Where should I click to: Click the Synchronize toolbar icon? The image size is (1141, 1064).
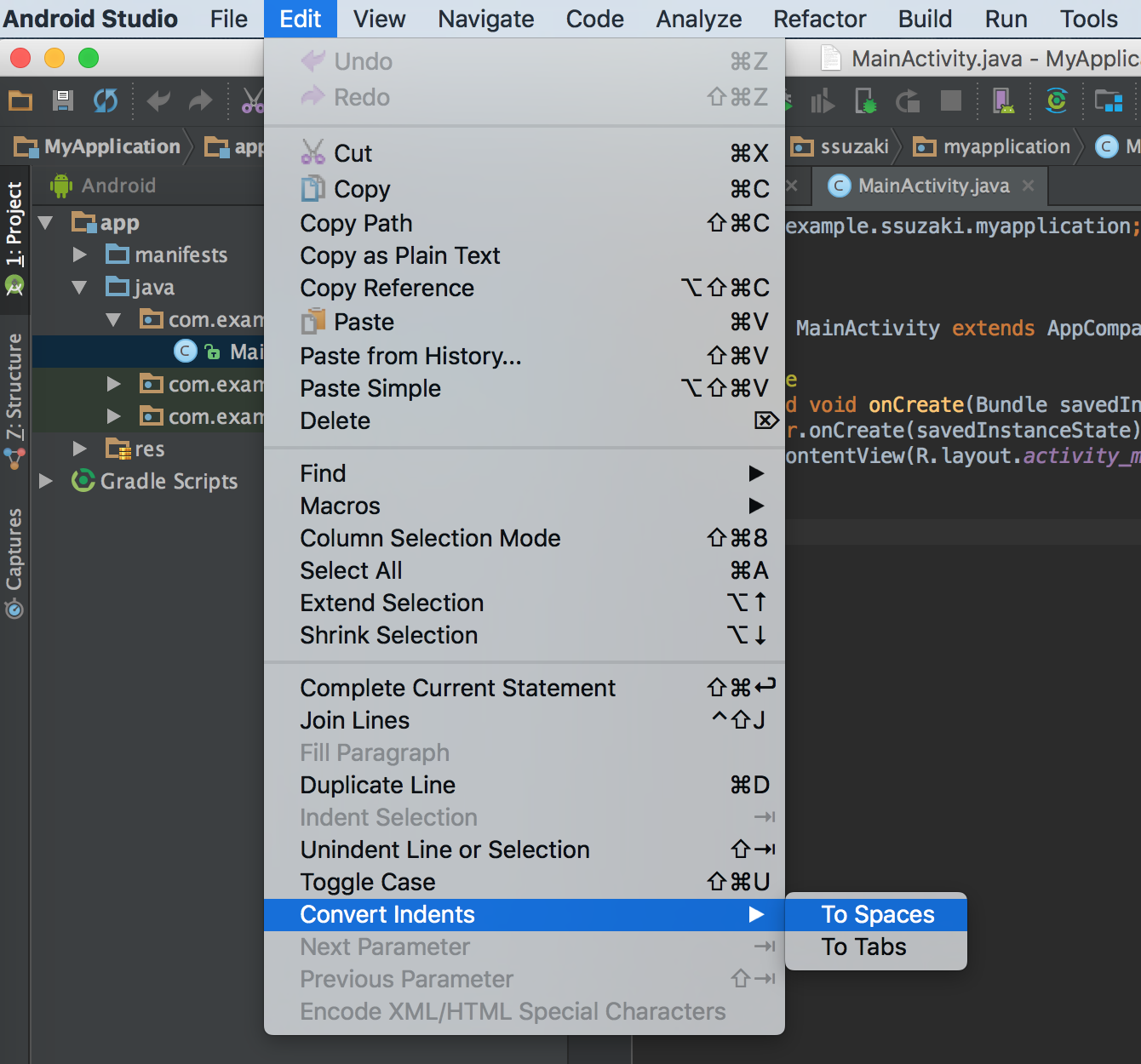[106, 101]
